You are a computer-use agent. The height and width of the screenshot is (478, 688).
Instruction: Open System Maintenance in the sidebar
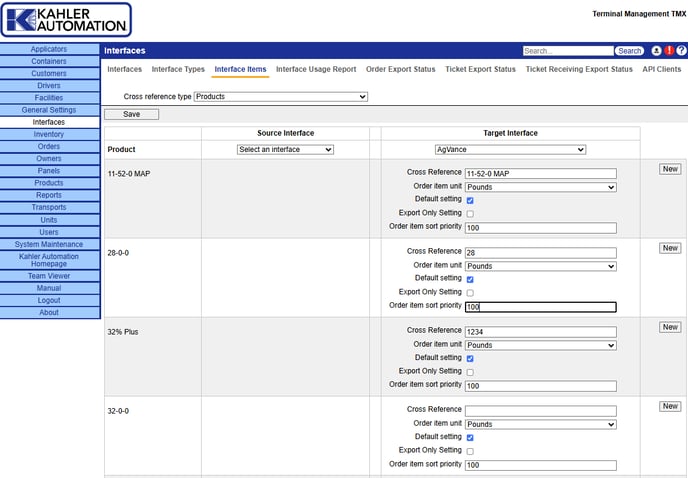pos(49,244)
